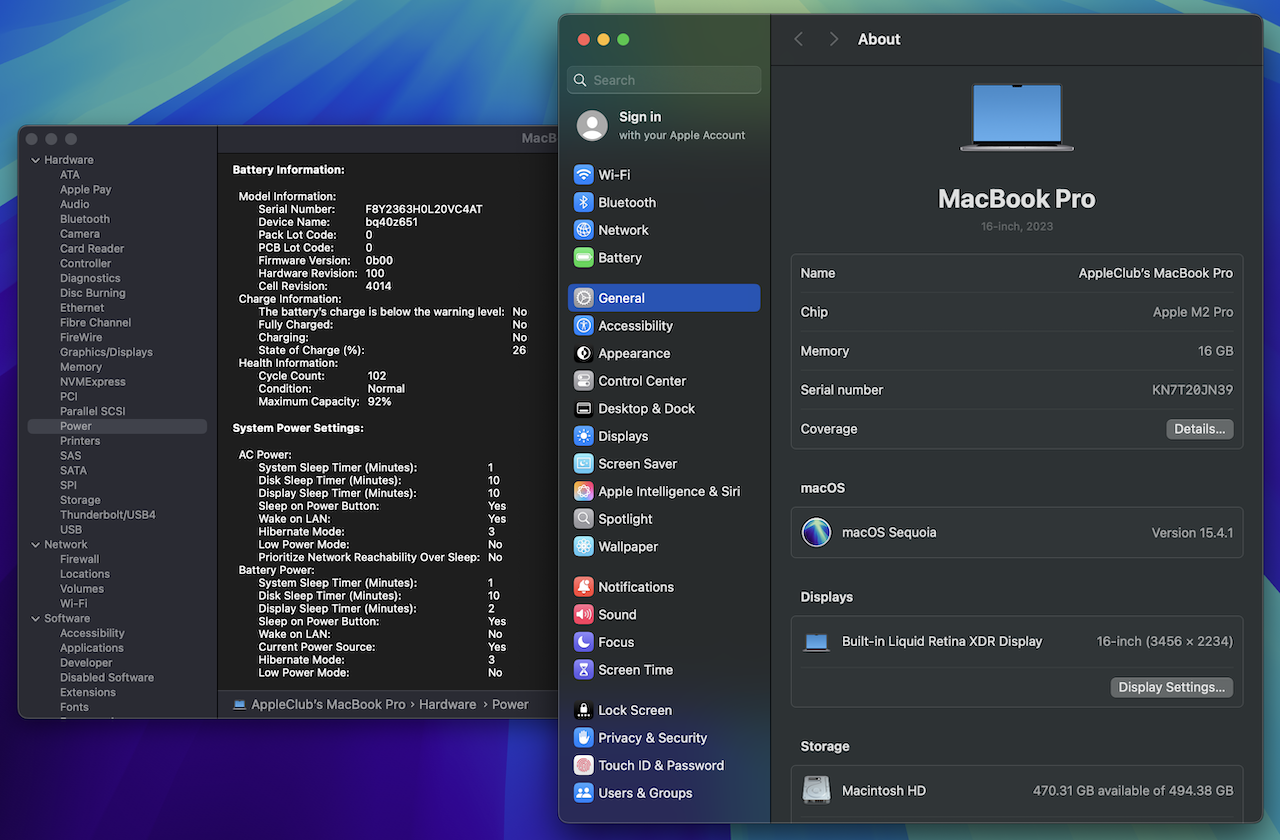
Task: Click the 470.31 GB available storage text
Action: tap(1133, 790)
